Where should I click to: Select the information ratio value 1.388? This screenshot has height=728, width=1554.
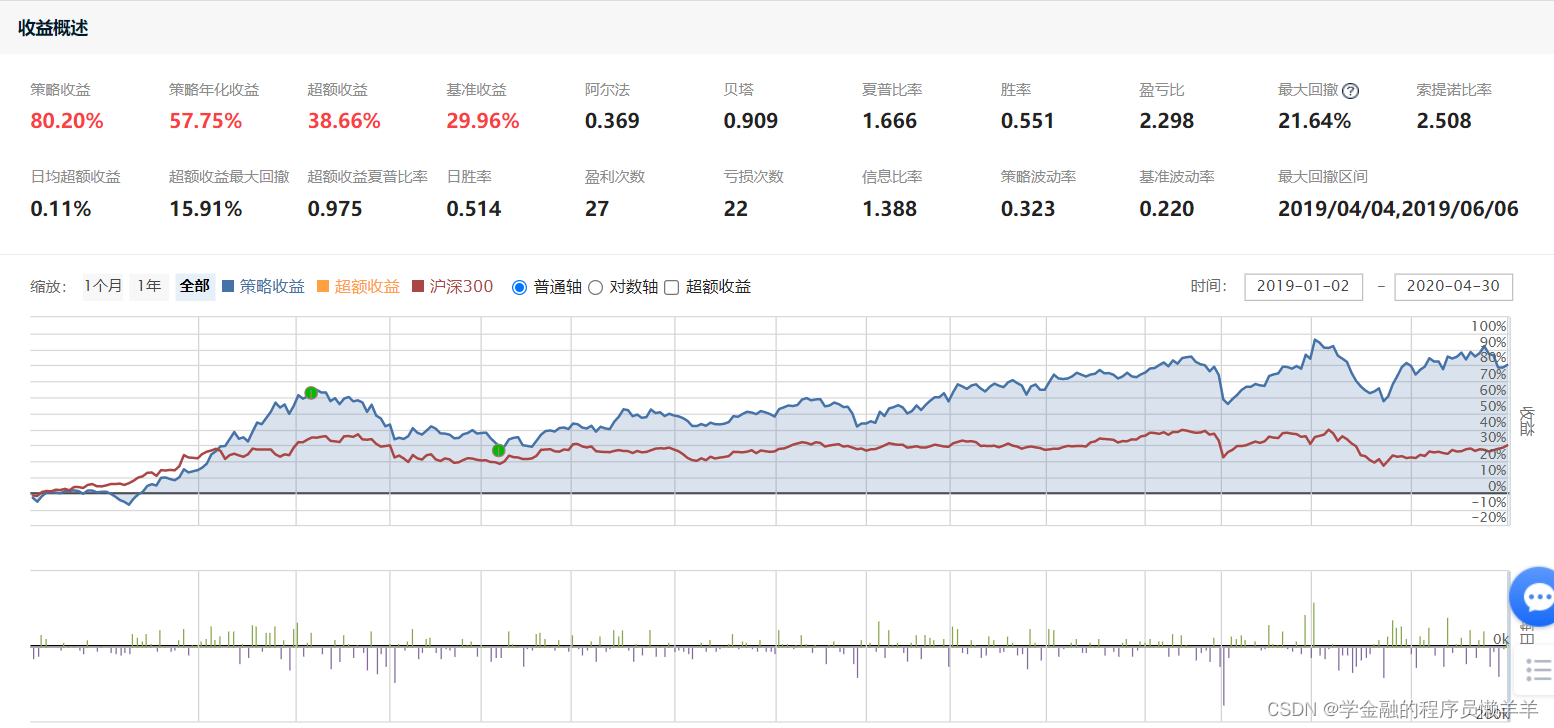click(x=890, y=209)
